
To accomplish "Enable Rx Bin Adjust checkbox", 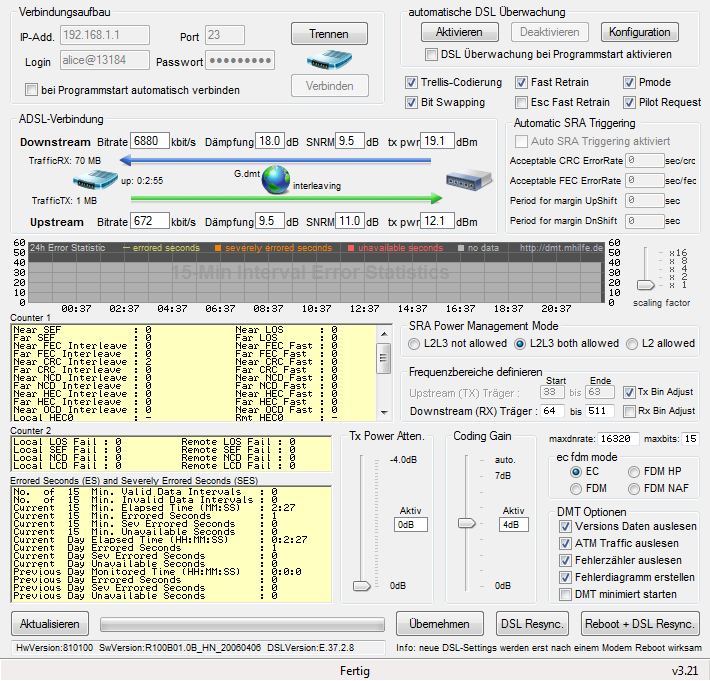I will 629,411.
